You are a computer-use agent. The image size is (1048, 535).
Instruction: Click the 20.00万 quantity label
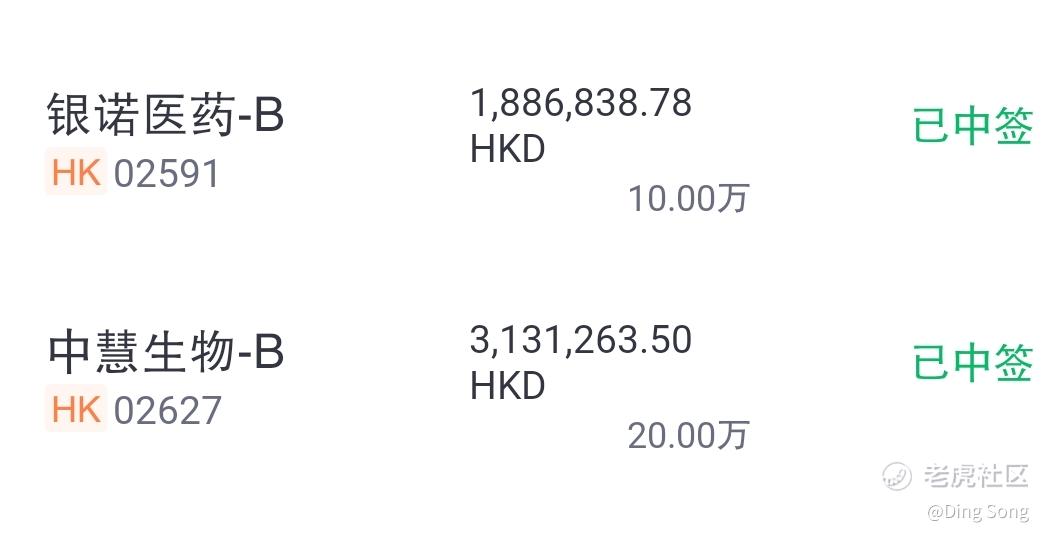[x=688, y=435]
